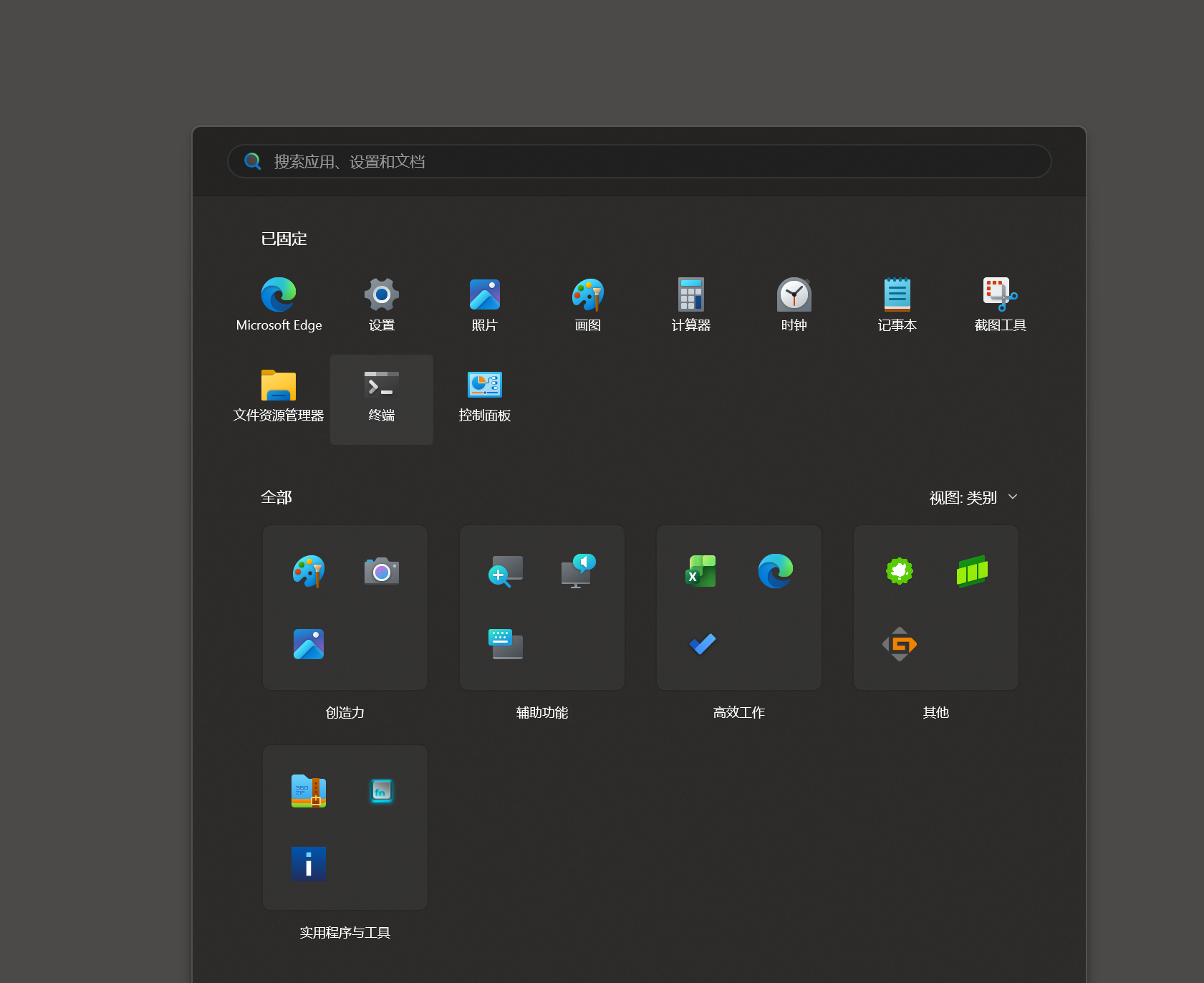The width and height of the screenshot is (1204, 983).
Task: Click the teal fn icon in 实用程序与工具
Action: (382, 792)
